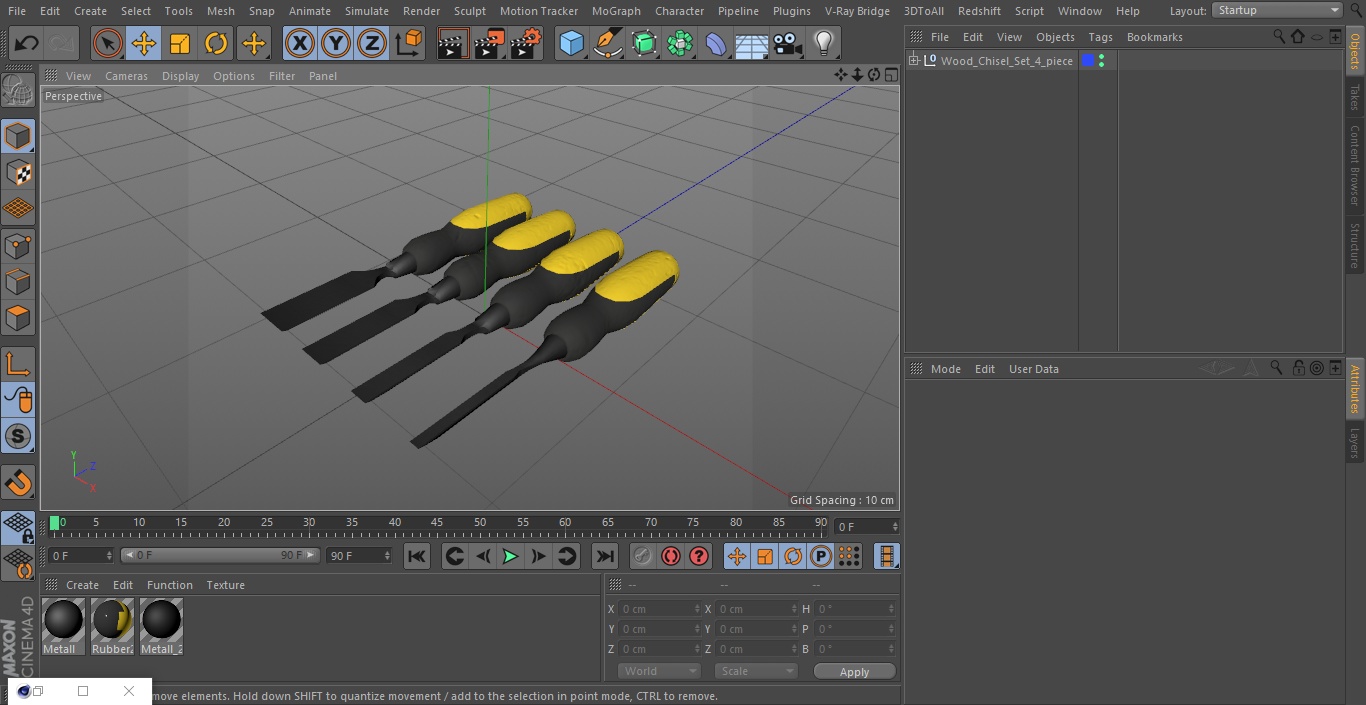This screenshot has width=1366, height=705.
Task: Open the deformer Bend icon
Action: [716, 44]
